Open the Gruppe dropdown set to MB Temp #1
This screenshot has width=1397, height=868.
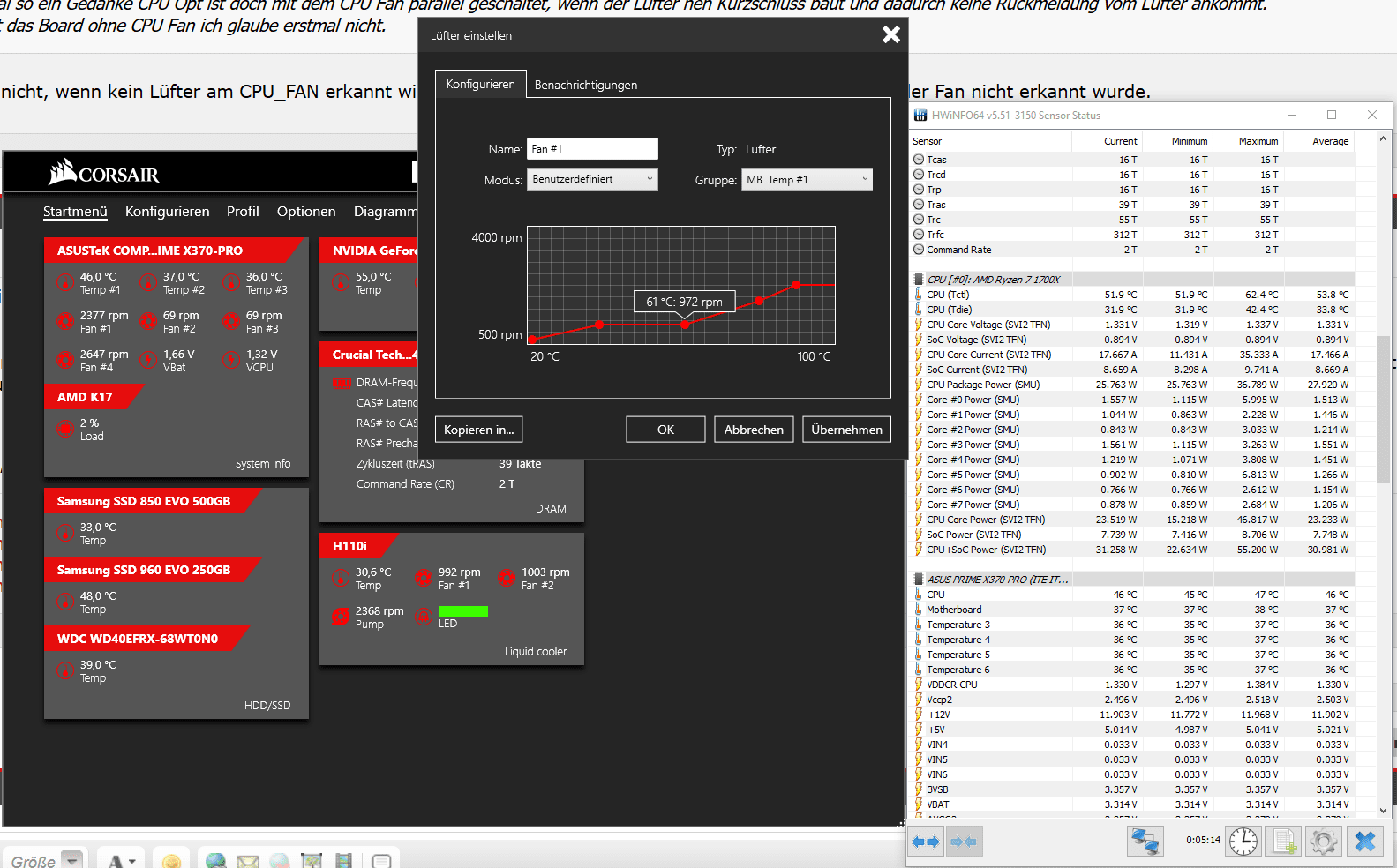(x=807, y=179)
